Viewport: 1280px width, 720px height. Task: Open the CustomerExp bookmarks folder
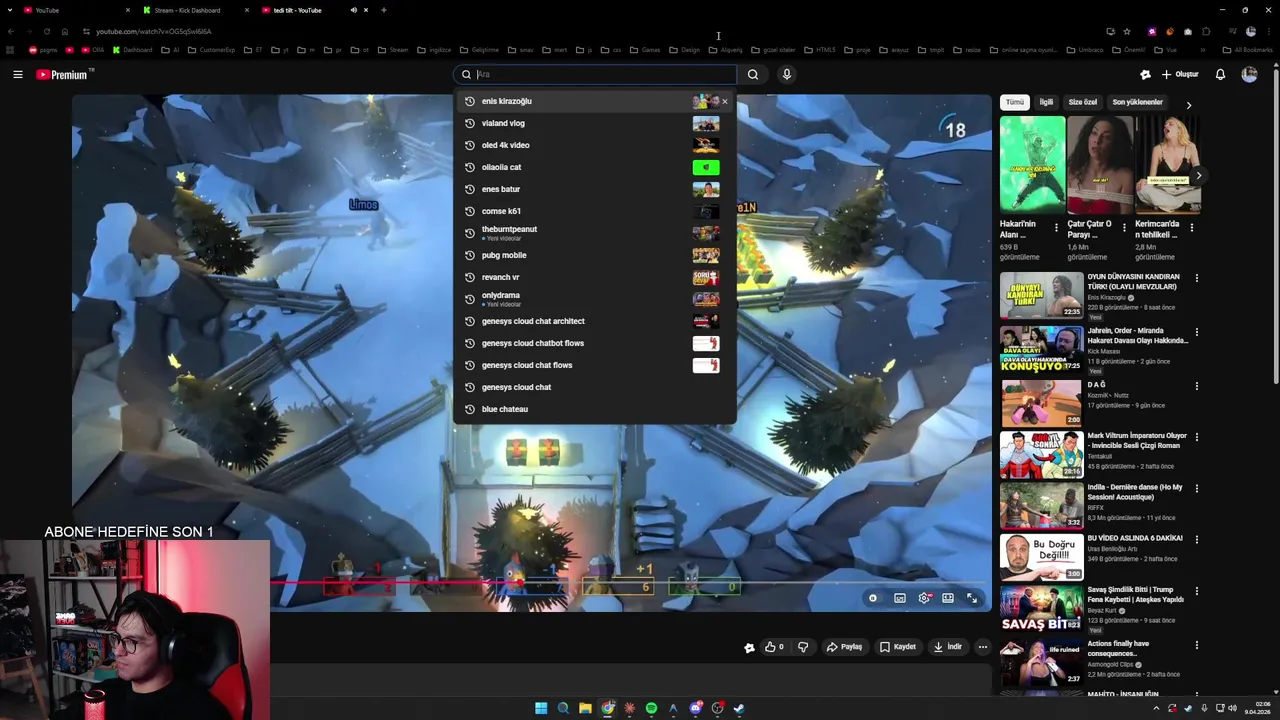pos(211,50)
